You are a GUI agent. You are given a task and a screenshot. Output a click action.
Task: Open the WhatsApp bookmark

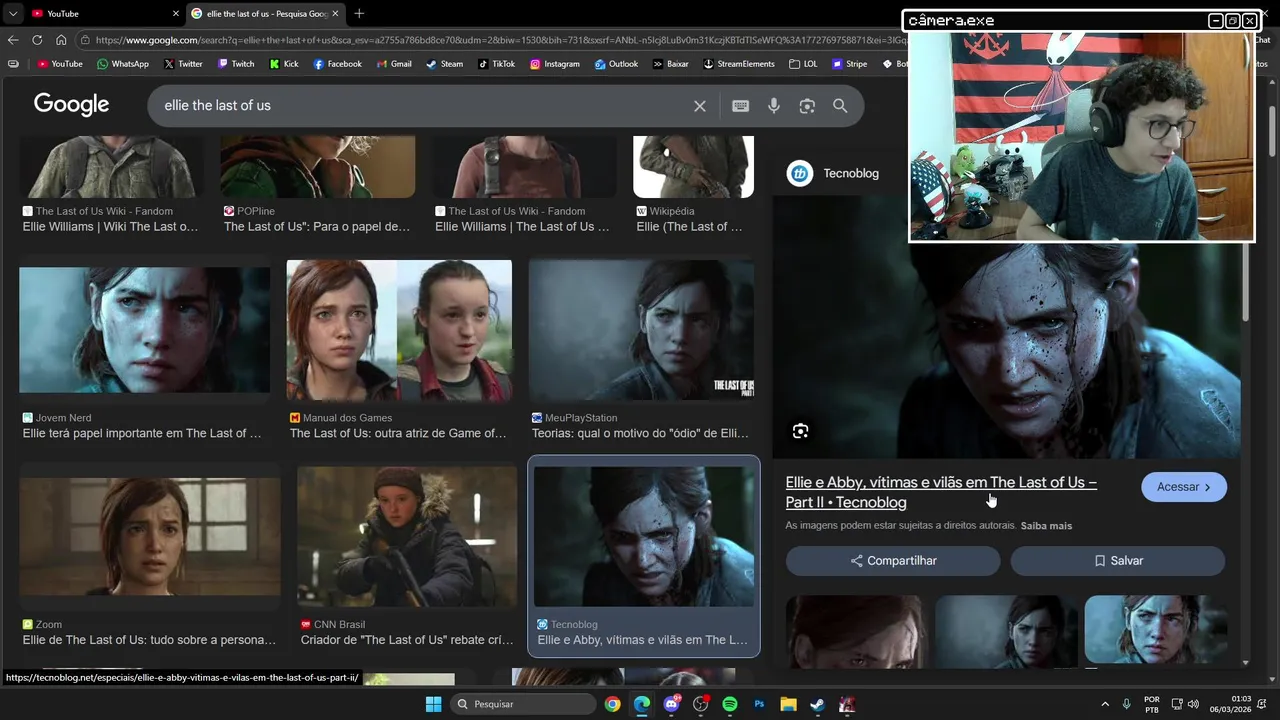[123, 64]
